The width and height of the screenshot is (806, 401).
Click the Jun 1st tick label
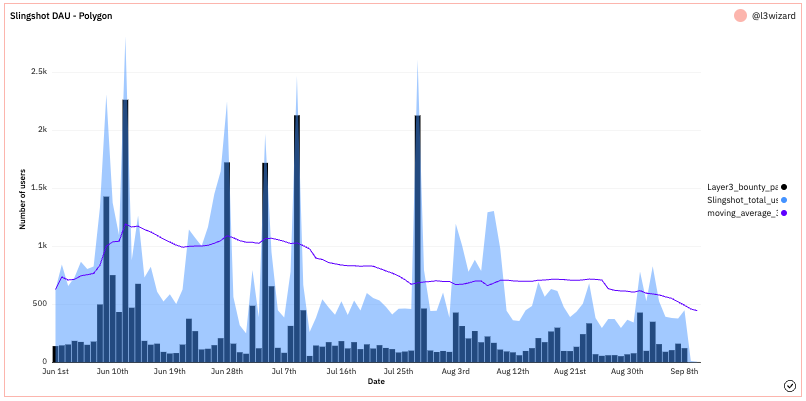(x=56, y=371)
